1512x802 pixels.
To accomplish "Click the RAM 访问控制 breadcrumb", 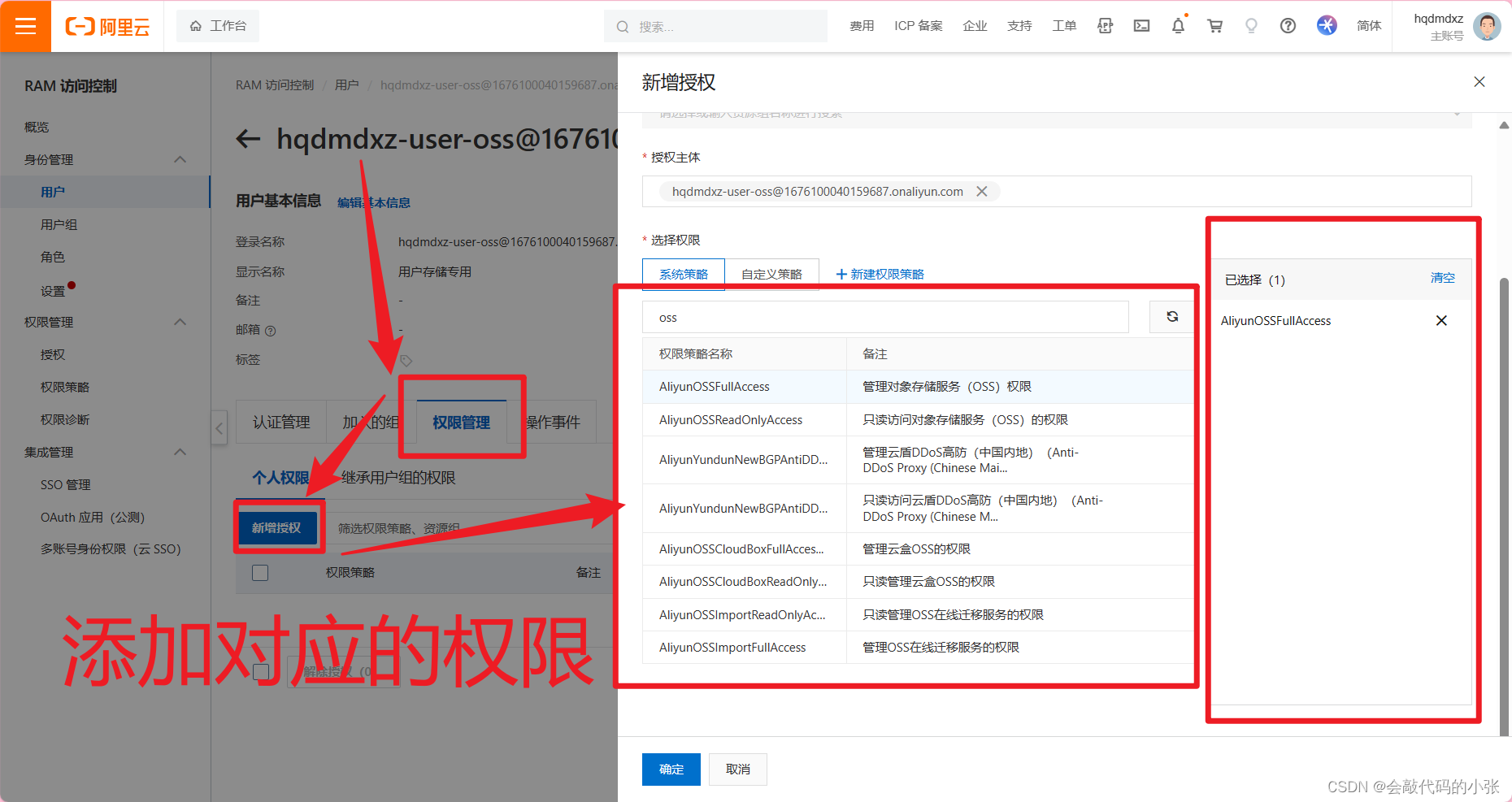I will pyautogui.click(x=275, y=85).
